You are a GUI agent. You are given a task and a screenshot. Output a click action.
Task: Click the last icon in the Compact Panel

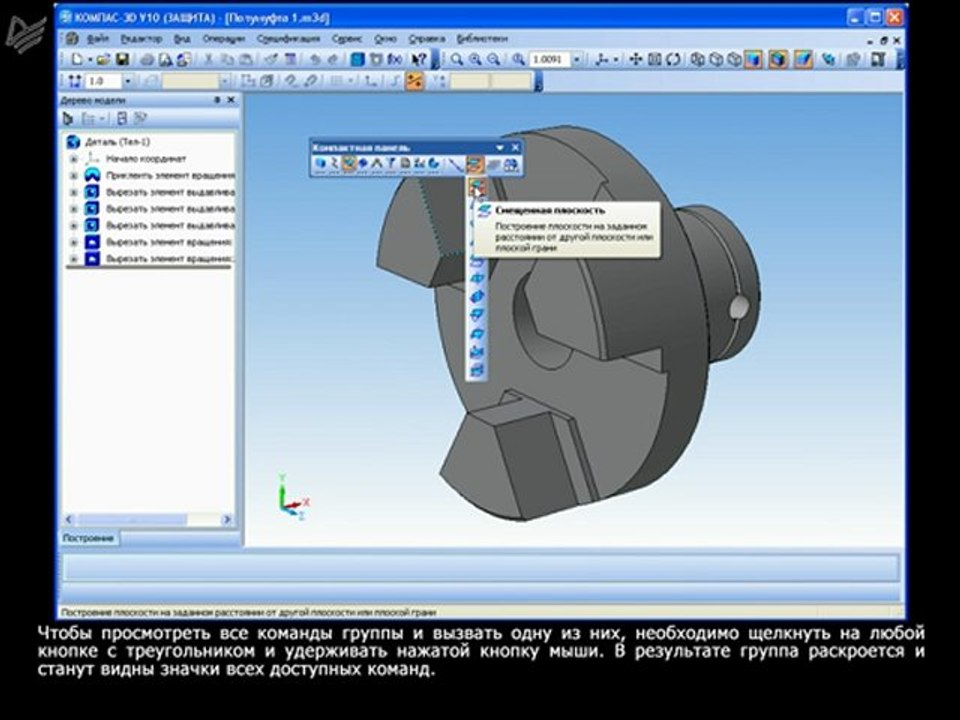click(511, 164)
